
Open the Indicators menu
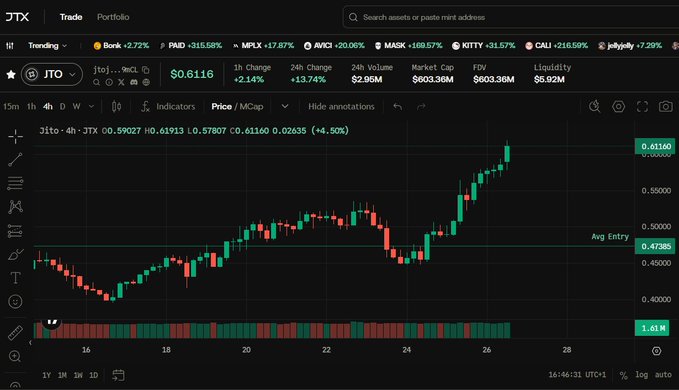point(168,106)
